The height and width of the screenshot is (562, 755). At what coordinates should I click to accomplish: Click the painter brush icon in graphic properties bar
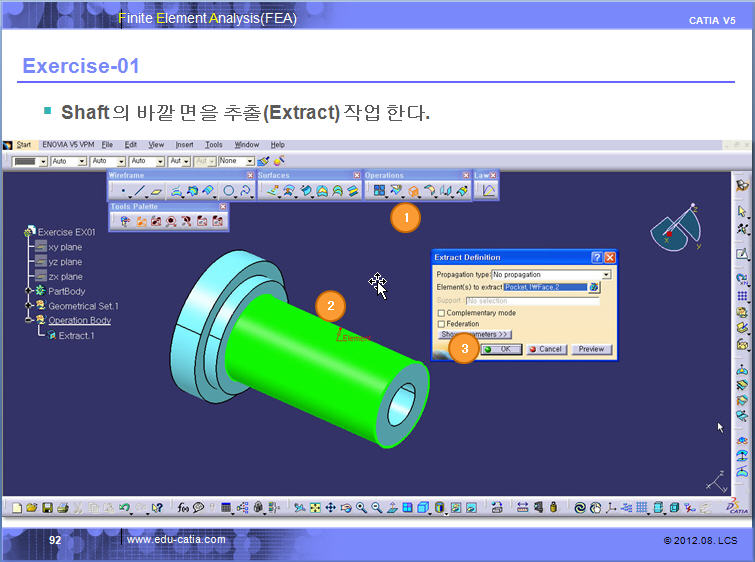[263, 161]
